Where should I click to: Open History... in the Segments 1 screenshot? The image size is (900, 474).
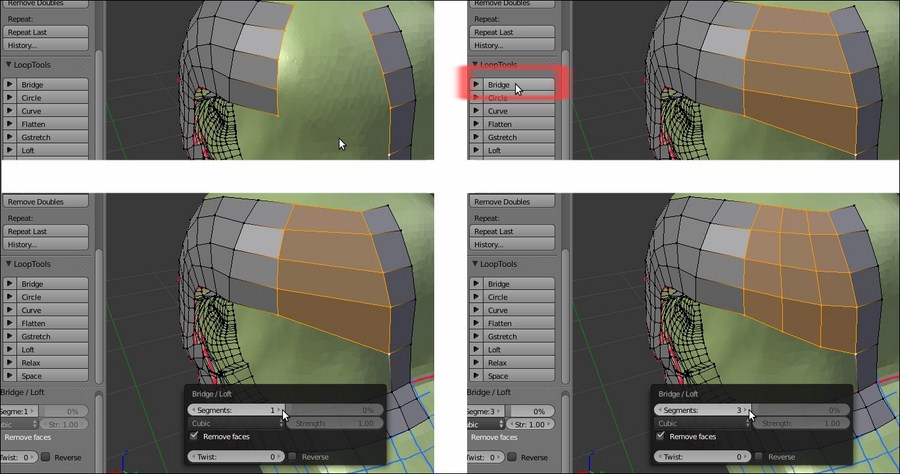46,244
